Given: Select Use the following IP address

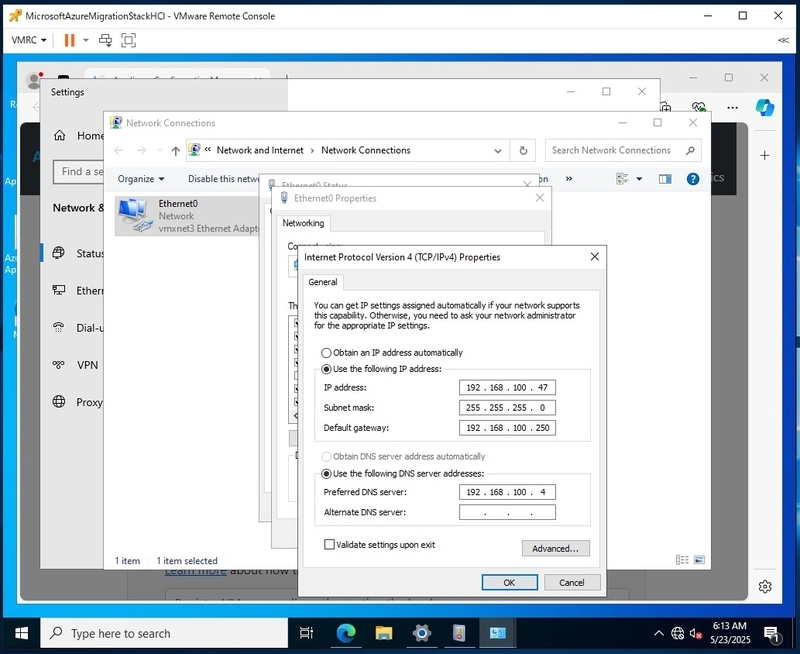Looking at the screenshot, I should 382,369.
